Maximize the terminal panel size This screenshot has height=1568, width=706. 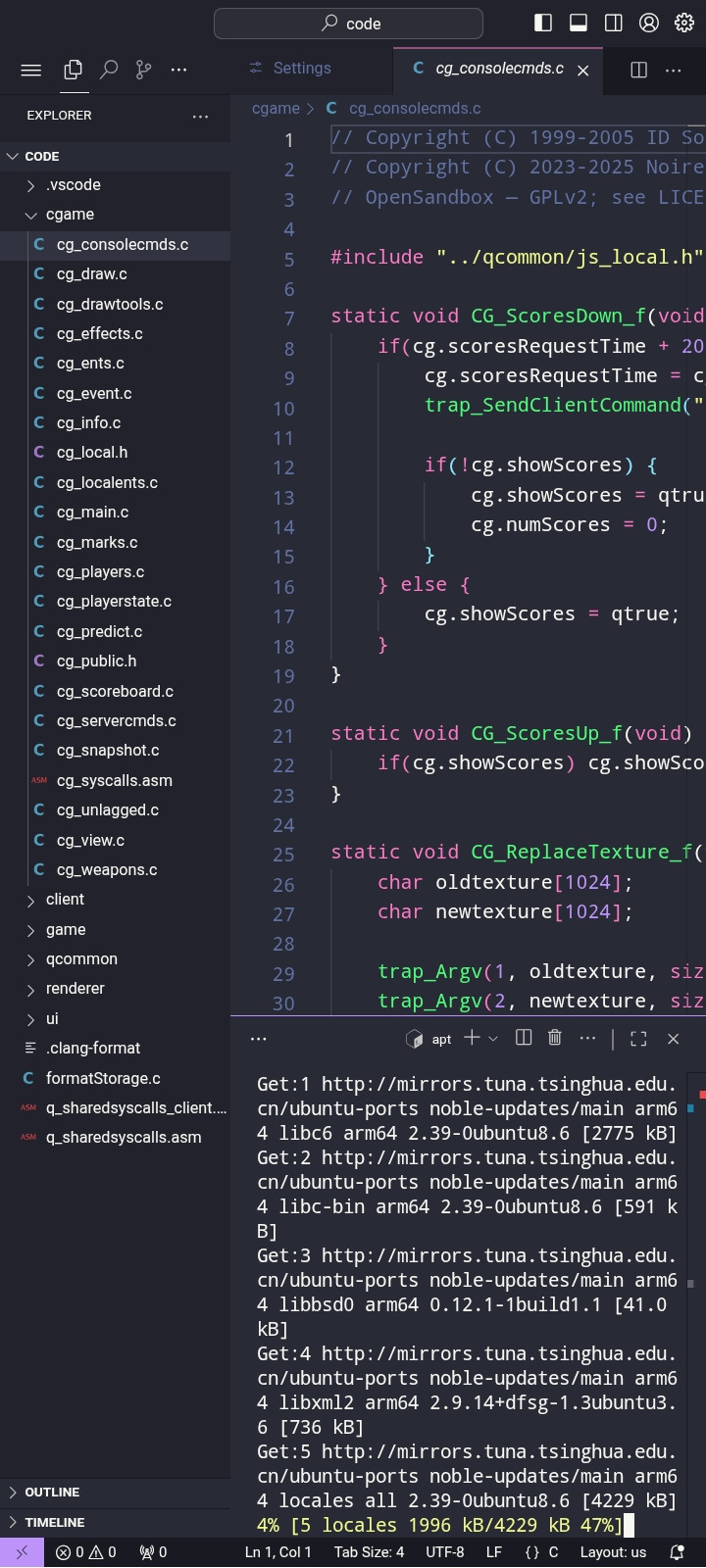coord(638,1039)
